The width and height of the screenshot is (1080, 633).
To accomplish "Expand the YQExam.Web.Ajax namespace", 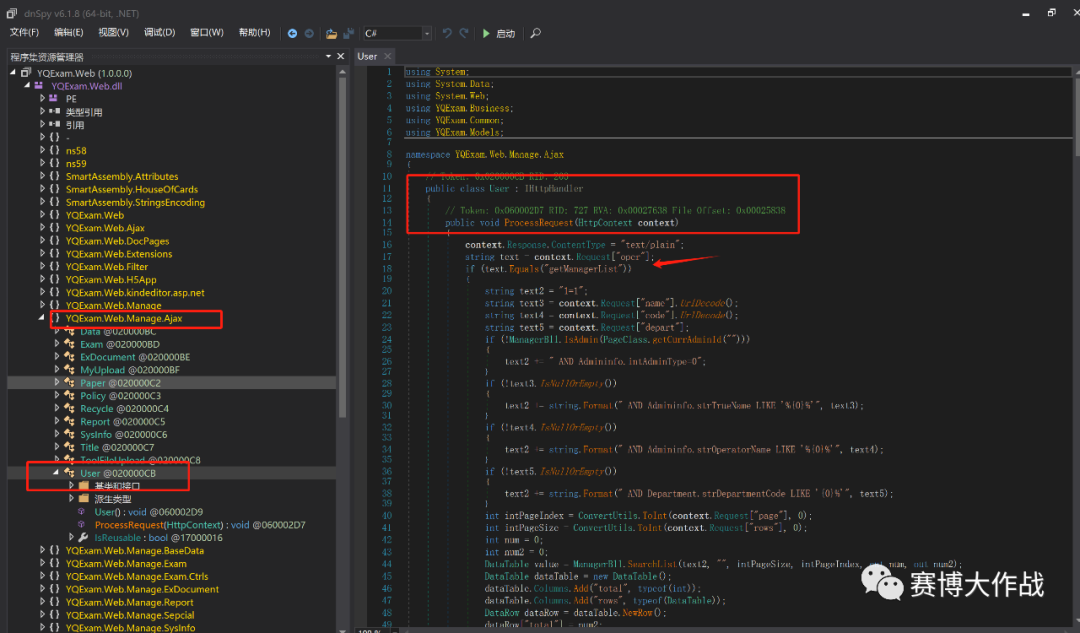I will point(42,228).
